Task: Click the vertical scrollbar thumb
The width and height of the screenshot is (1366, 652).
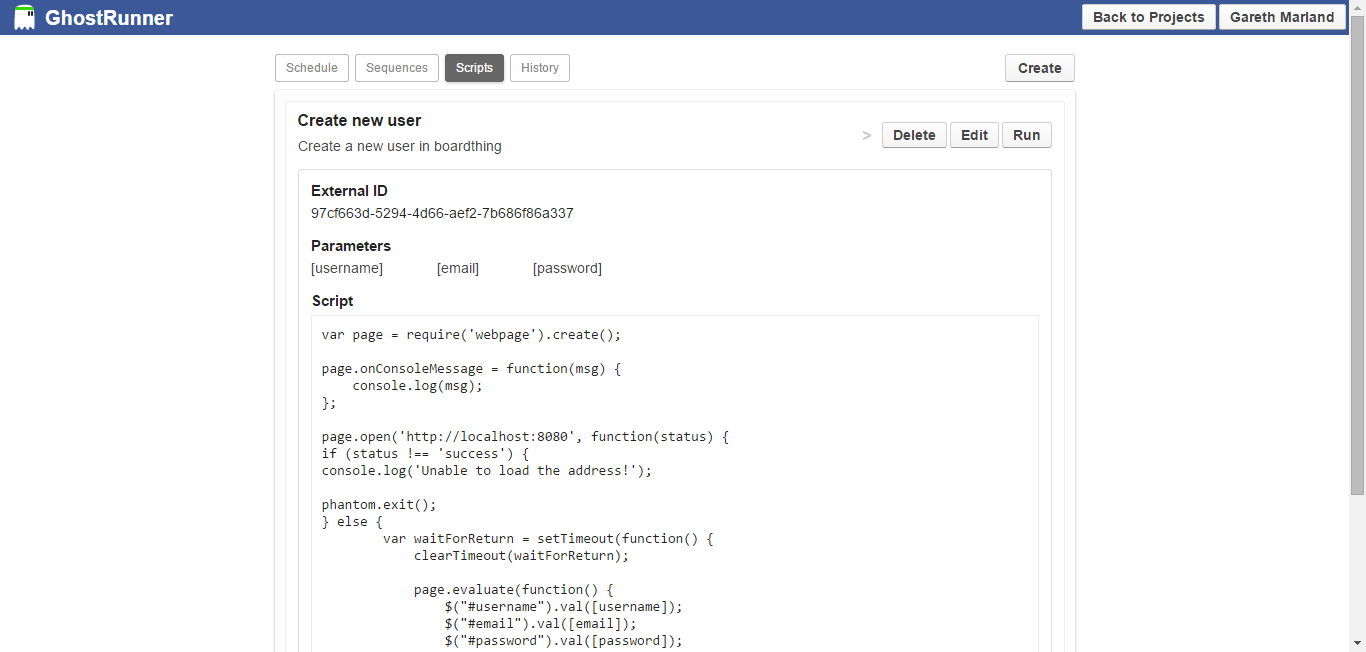Action: [1357, 255]
